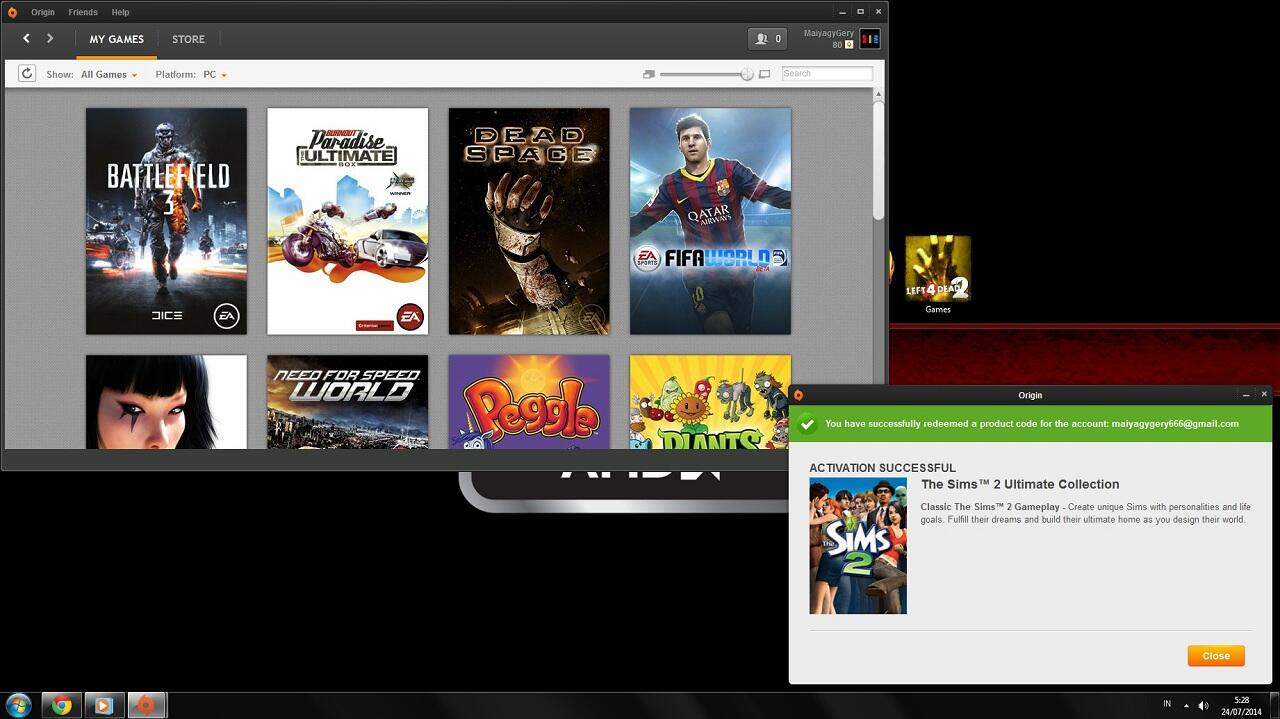
Task: Open the Friends menu
Action: pyautogui.click(x=83, y=12)
